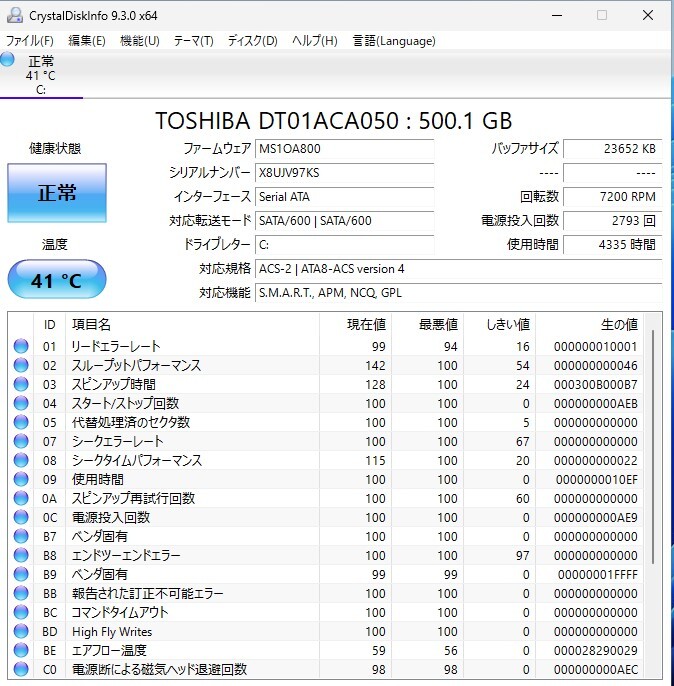Click raw value 000300B000B7
The image size is (674, 686).
(x=596, y=385)
